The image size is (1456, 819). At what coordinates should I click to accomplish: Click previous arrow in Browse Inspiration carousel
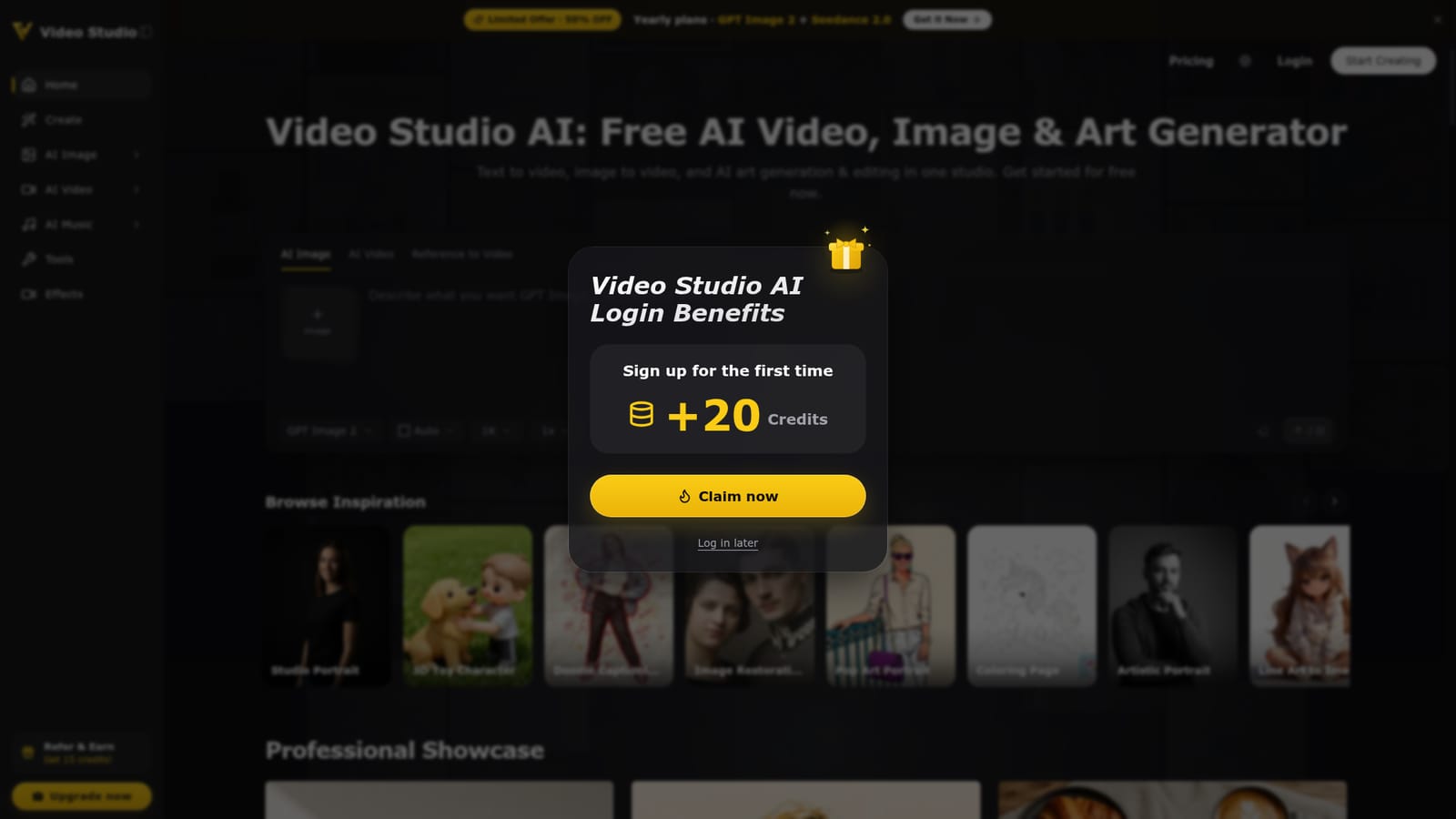(1307, 501)
